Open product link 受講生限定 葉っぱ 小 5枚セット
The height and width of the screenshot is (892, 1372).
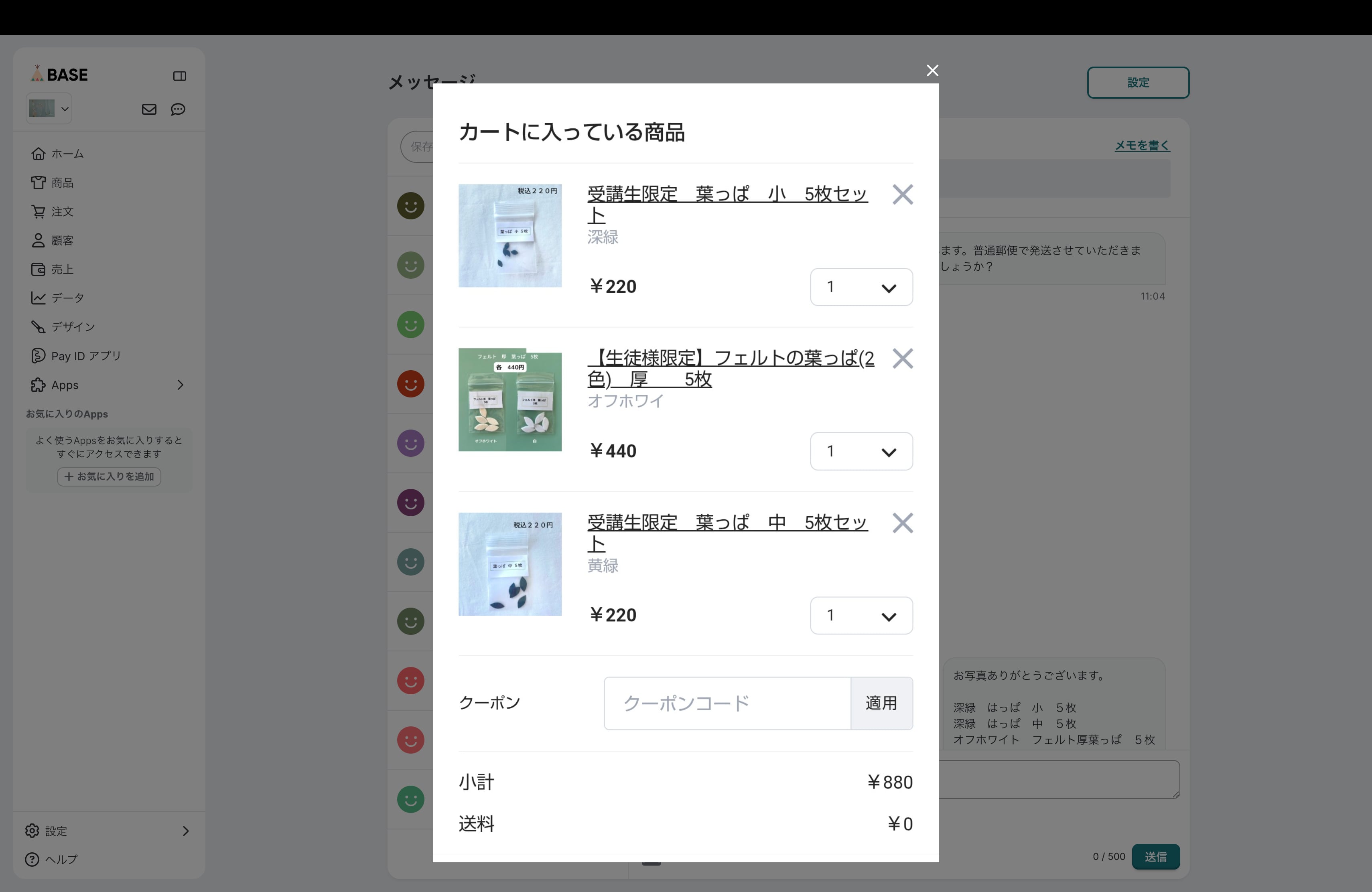(x=727, y=195)
